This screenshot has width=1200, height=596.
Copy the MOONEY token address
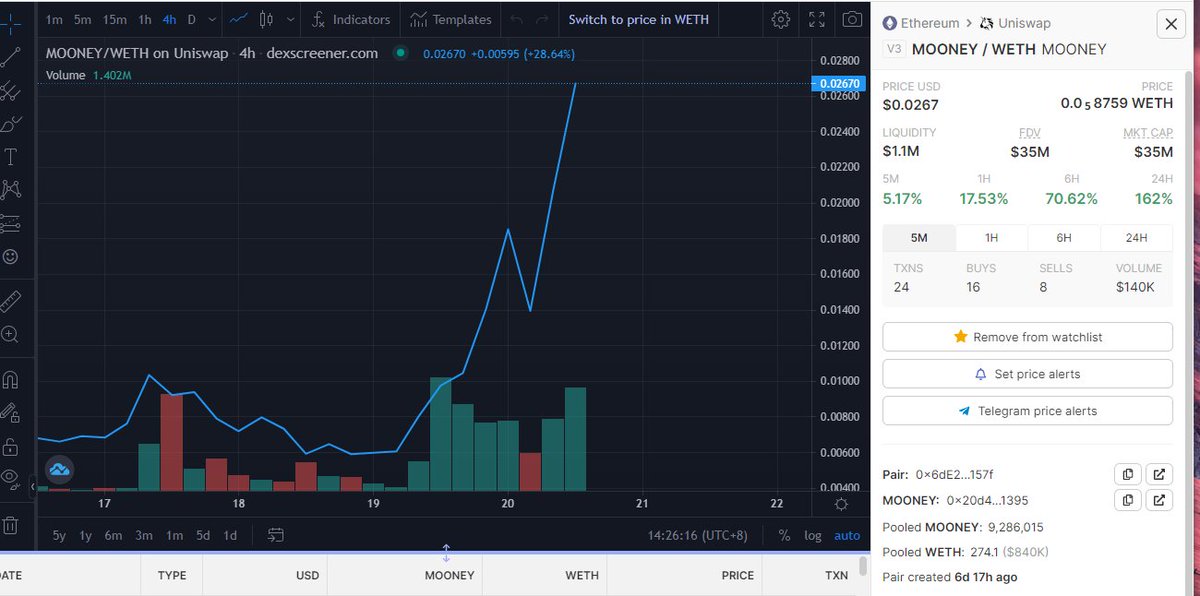pyautogui.click(x=1128, y=500)
